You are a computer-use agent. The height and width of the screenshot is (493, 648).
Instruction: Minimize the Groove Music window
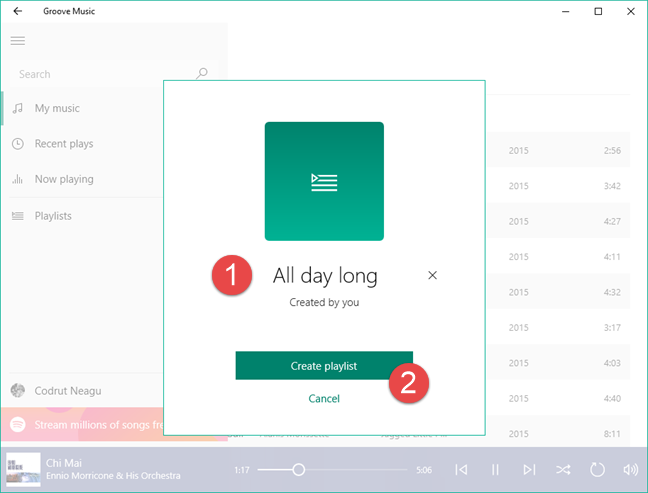click(565, 12)
